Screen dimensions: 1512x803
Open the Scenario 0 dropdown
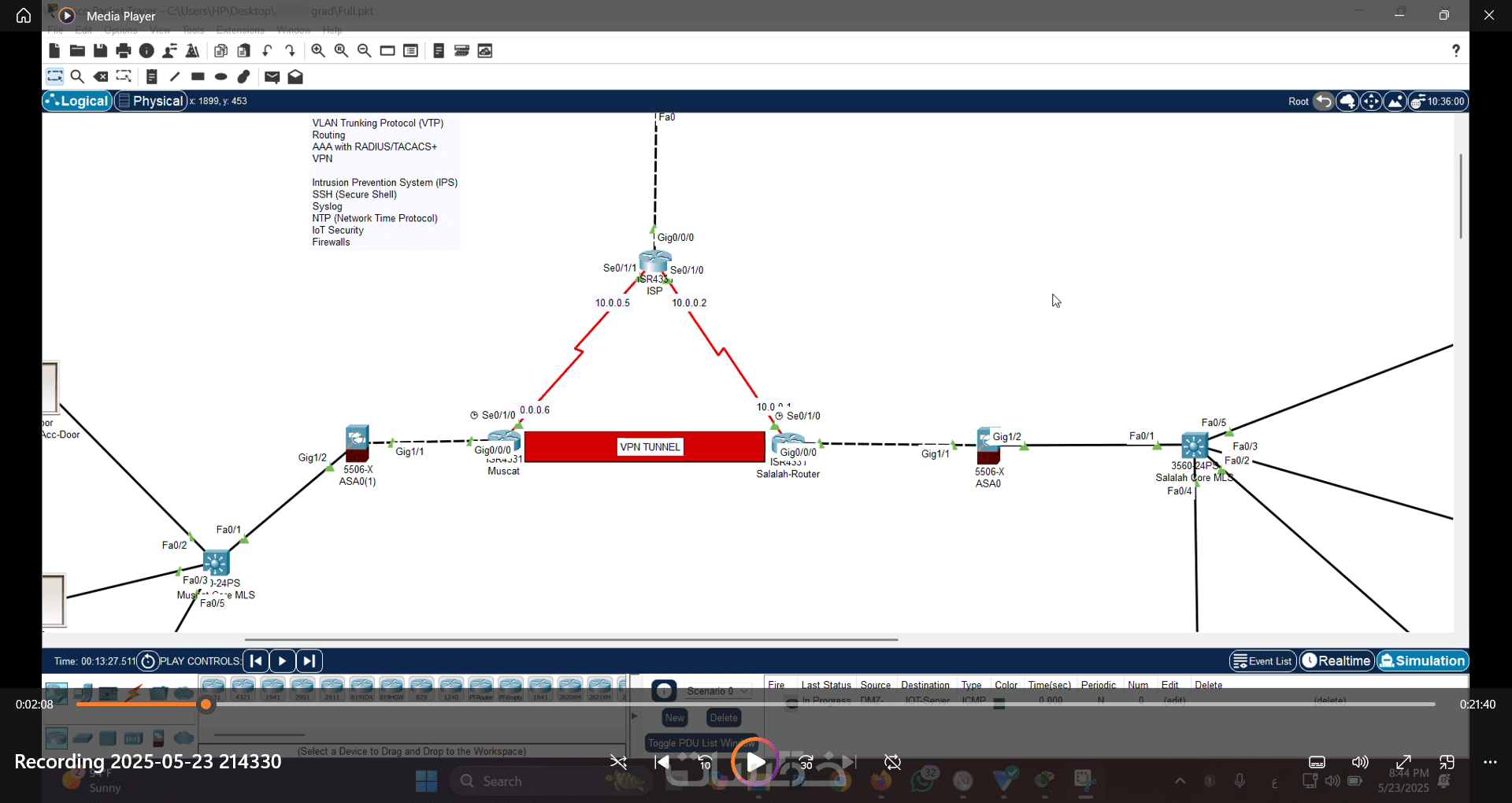pos(717,691)
